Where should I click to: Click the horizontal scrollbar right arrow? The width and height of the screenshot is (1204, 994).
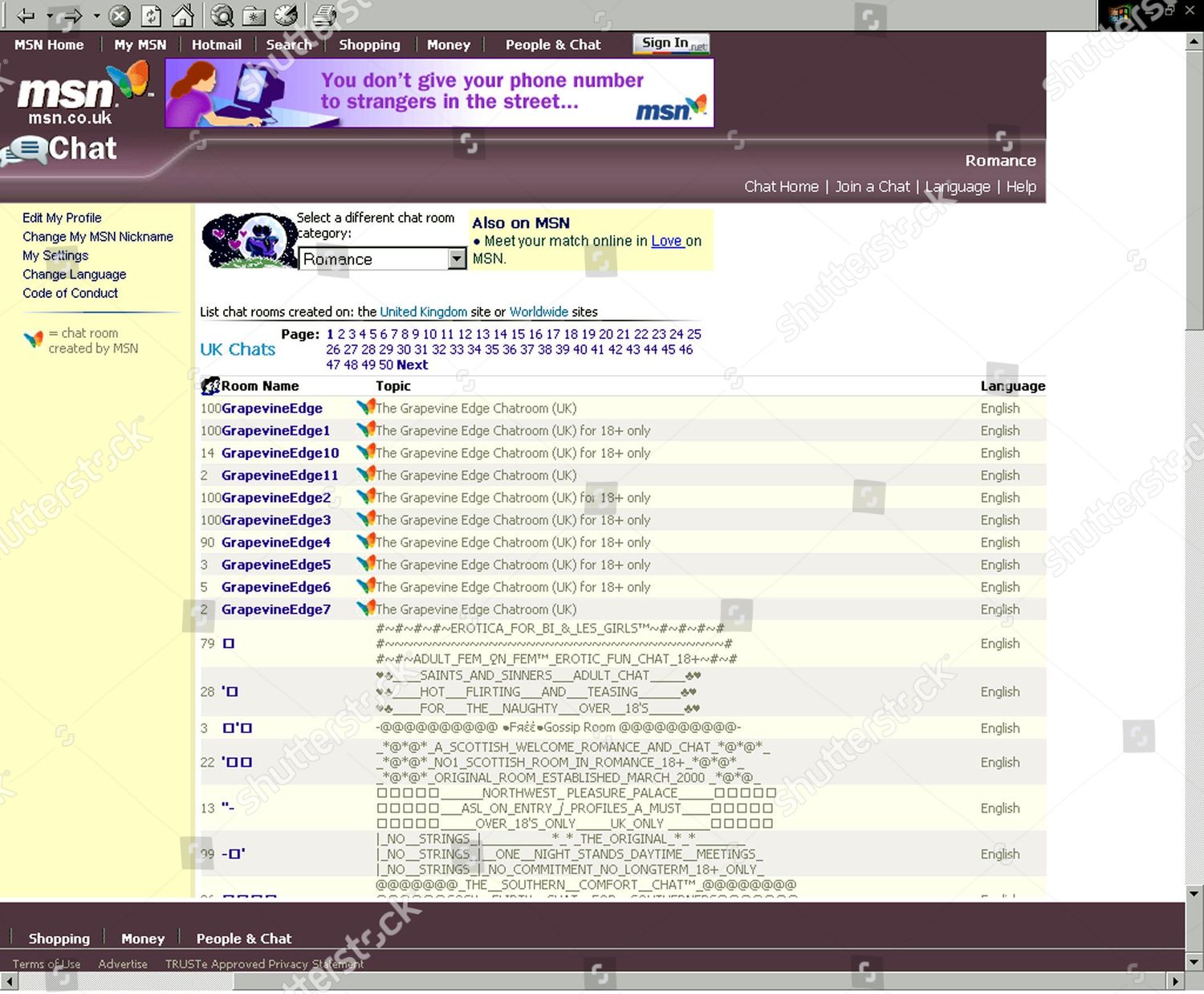(1176, 981)
